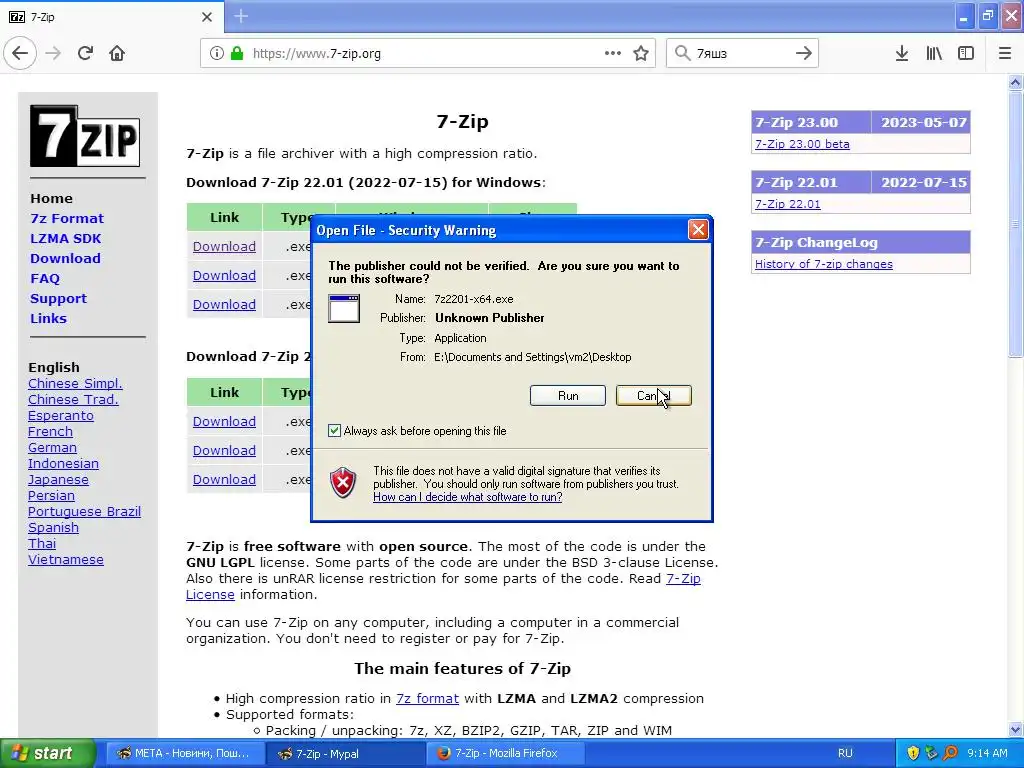Open the 7z format features link
Image resolution: width=1024 pixels, height=768 pixels.
427,699
